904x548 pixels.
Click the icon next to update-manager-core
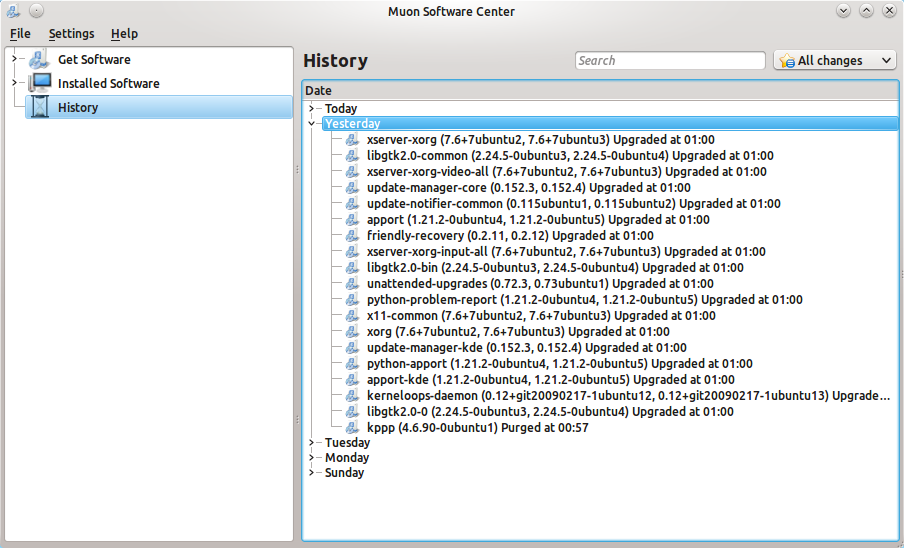tap(352, 188)
